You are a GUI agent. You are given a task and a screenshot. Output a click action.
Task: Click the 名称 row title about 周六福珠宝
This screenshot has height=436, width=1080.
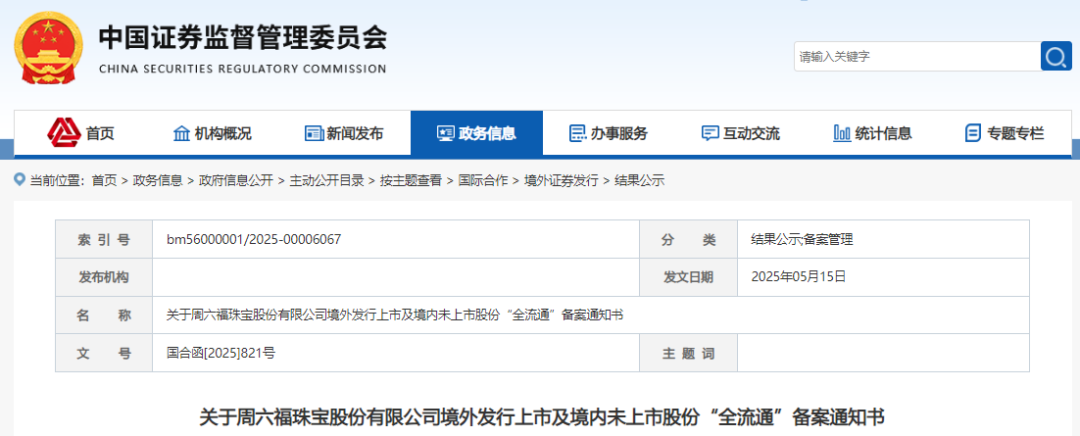click(395, 315)
